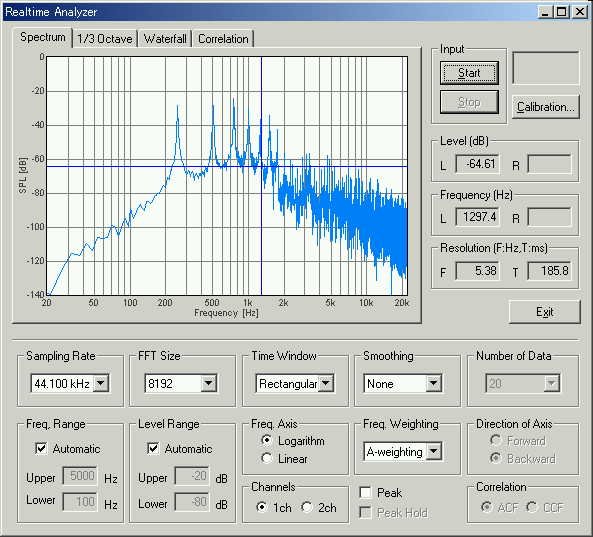Enable the Peak checkbox
This screenshot has height=537, width=593.
(x=365, y=492)
